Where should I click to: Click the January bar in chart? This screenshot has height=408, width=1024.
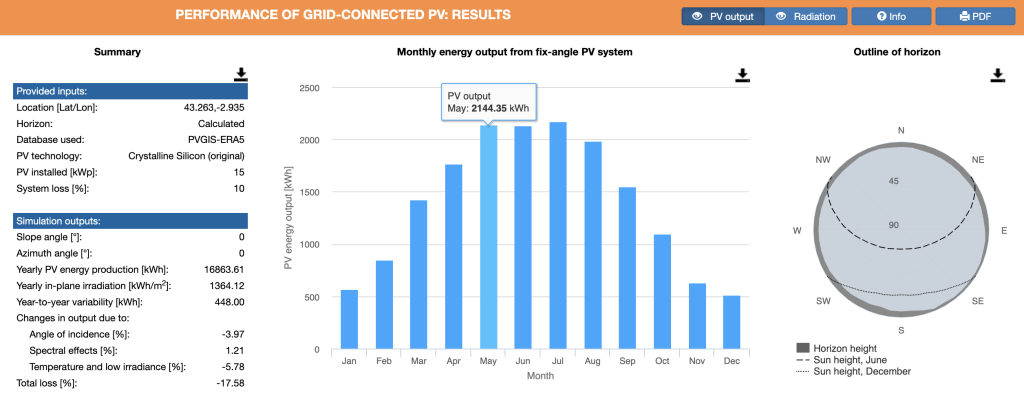[349, 320]
